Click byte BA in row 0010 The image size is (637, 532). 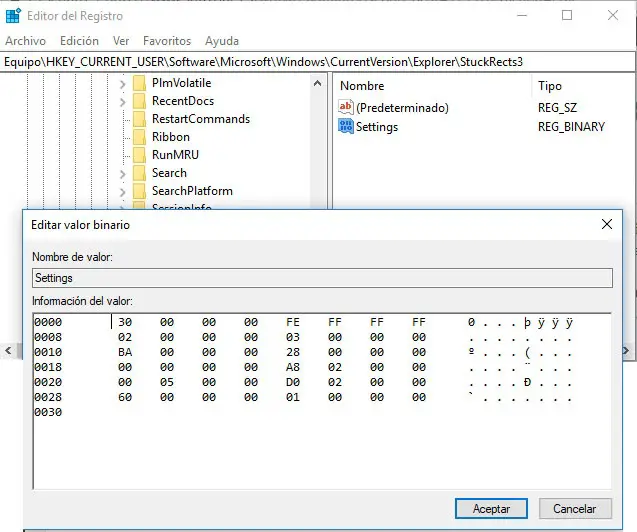coord(125,352)
